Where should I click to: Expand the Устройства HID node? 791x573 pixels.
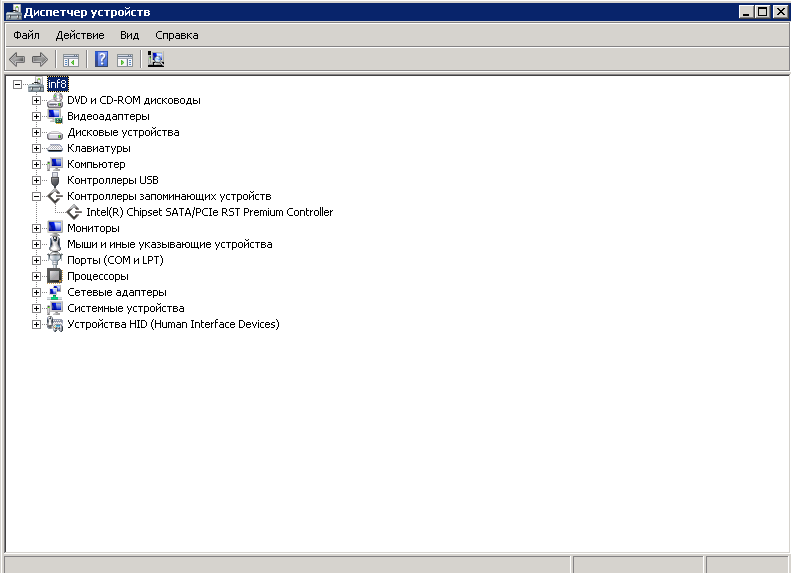36,325
